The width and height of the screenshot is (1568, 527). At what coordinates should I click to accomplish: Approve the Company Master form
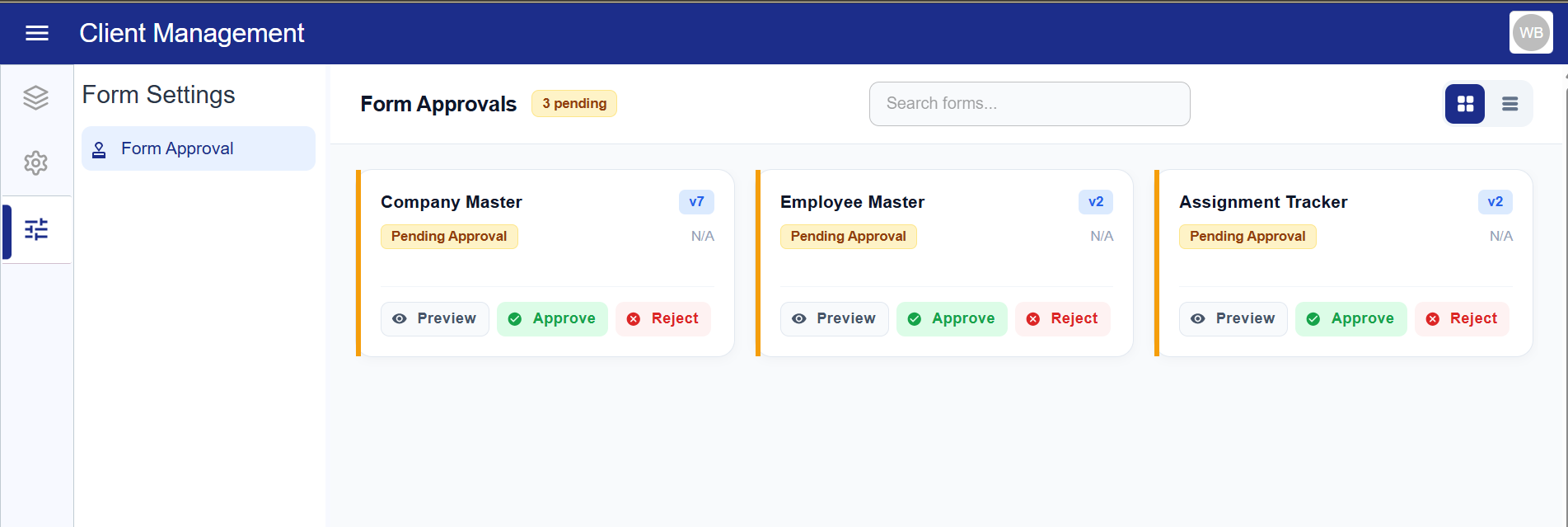point(552,319)
